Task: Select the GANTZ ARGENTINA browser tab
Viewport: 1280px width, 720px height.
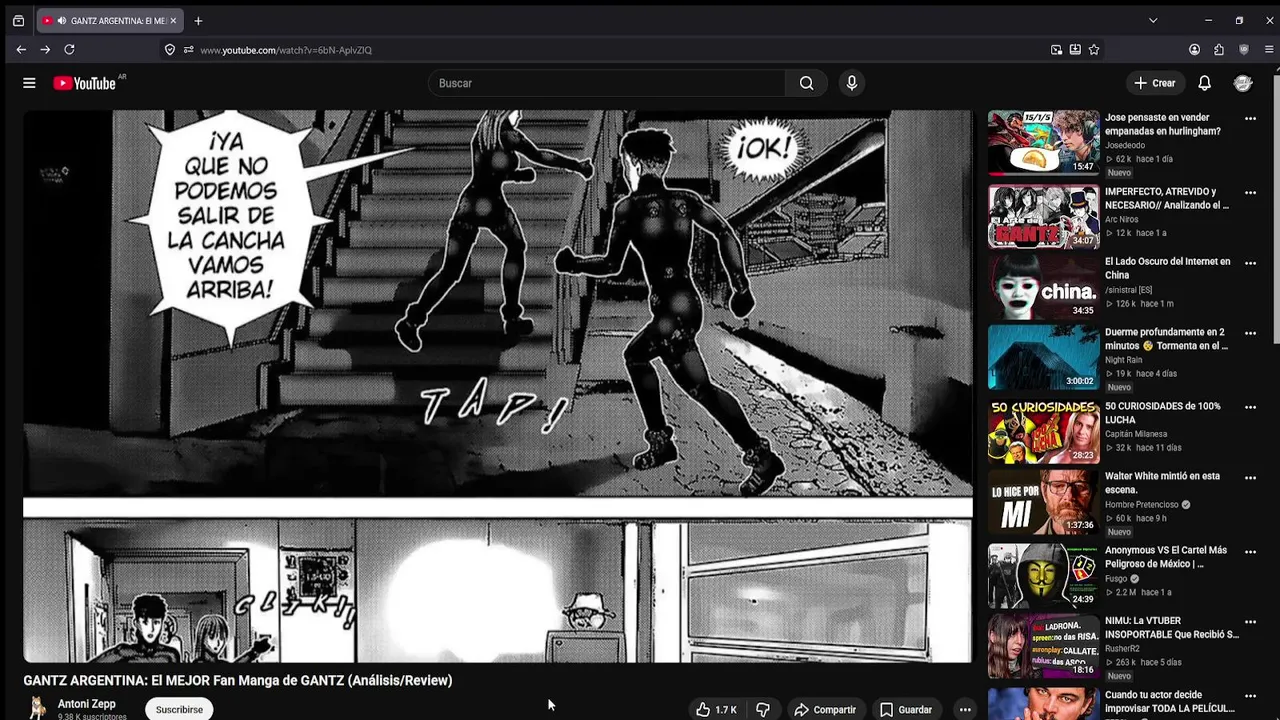Action: pyautogui.click(x=110, y=20)
